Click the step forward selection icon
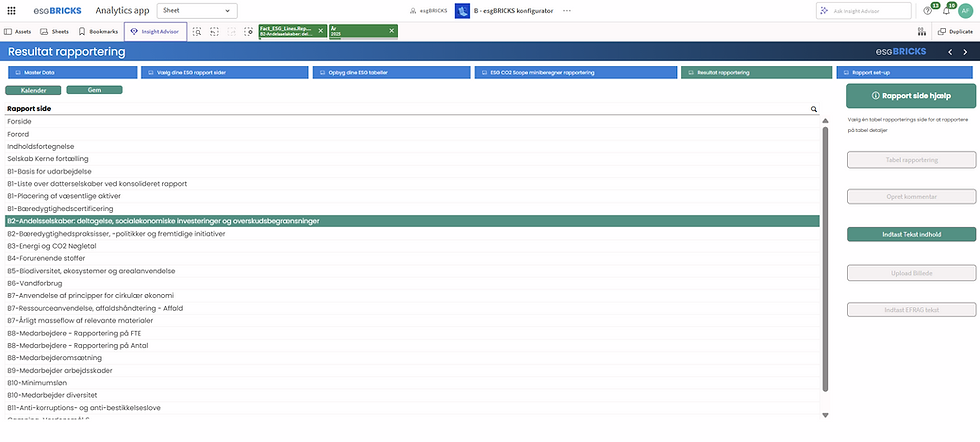The width and height of the screenshot is (980, 442). (232, 31)
